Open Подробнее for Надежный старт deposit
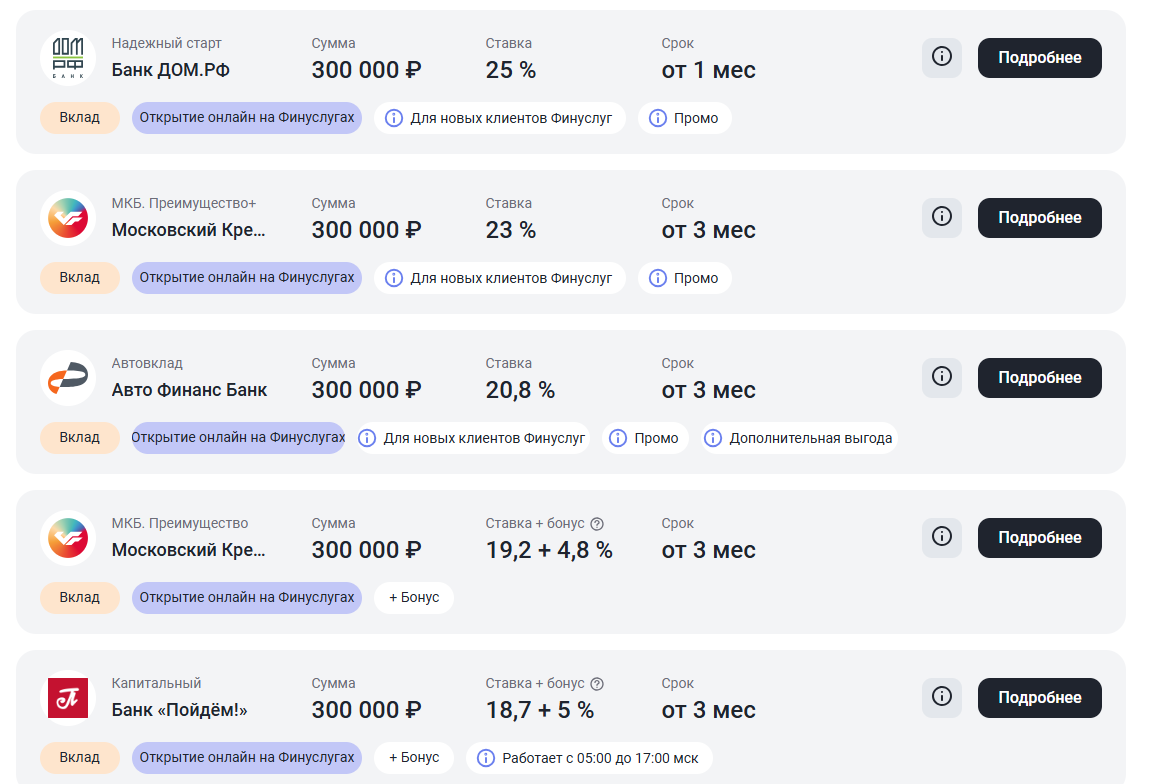Screen dimensions: 1150x784 pos(1039,58)
